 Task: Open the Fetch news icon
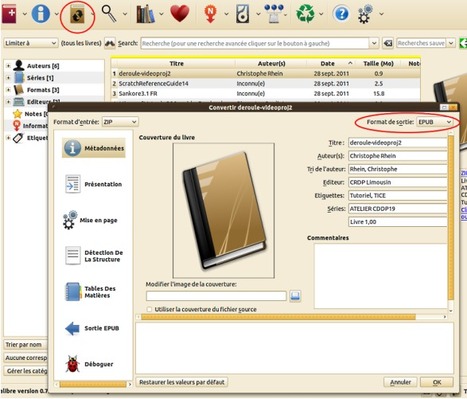coord(210,14)
